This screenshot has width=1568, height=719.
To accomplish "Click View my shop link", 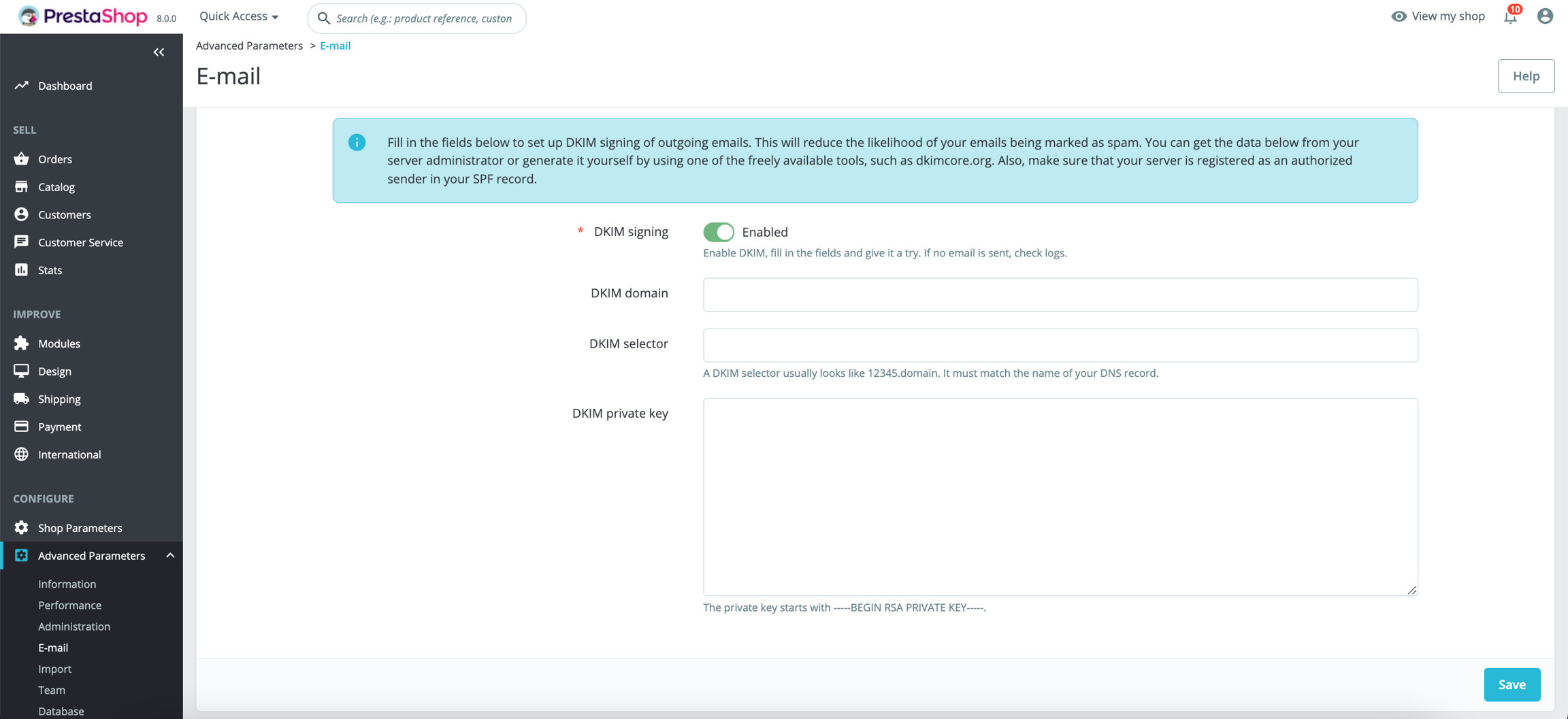I will (x=1438, y=16).
